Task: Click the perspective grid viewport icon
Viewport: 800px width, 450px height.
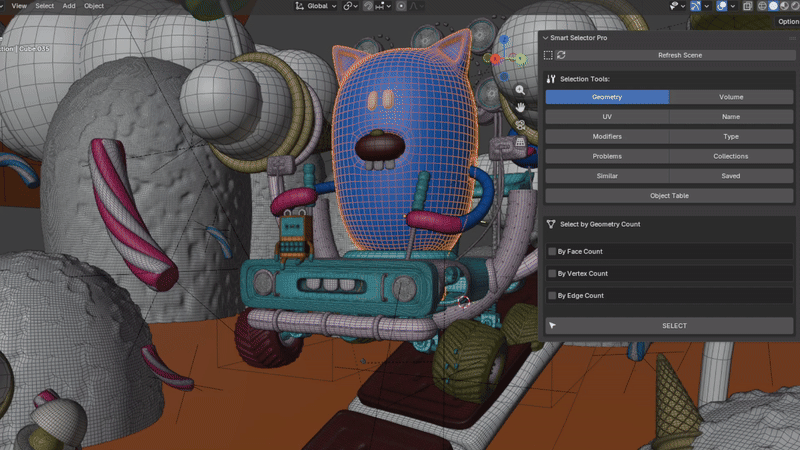Action: (x=520, y=142)
